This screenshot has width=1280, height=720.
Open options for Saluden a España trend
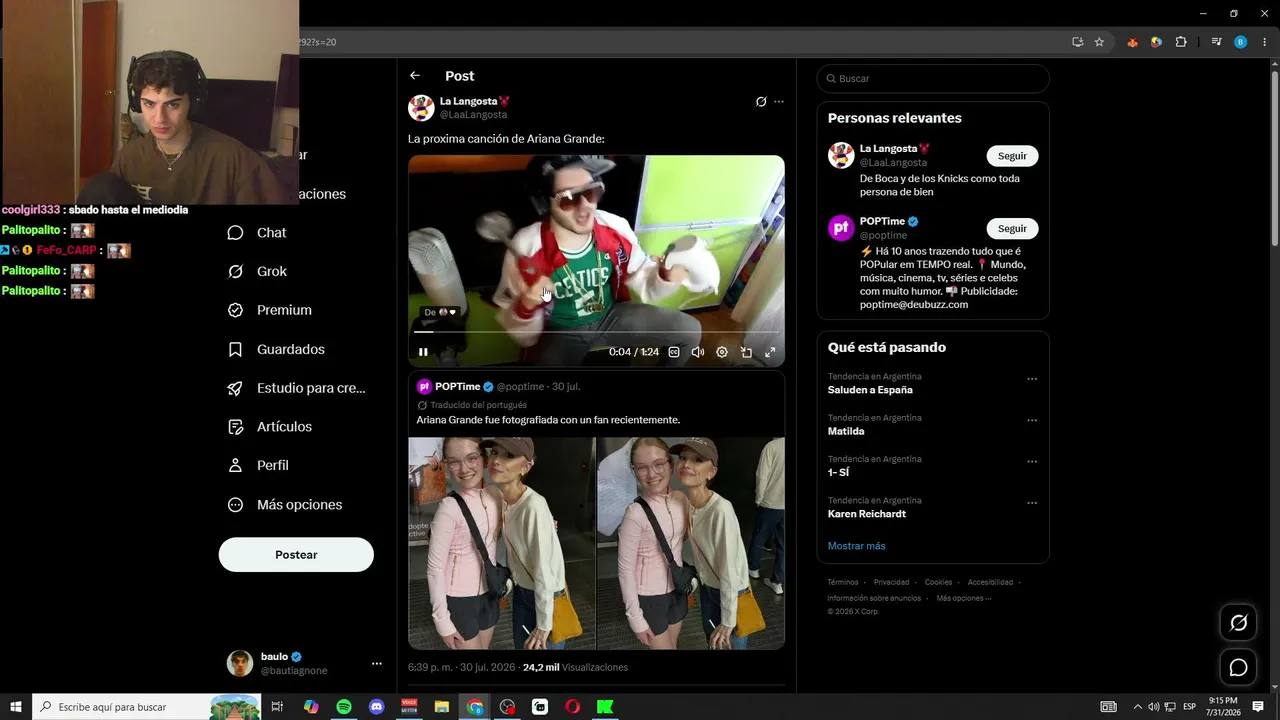(x=1032, y=379)
